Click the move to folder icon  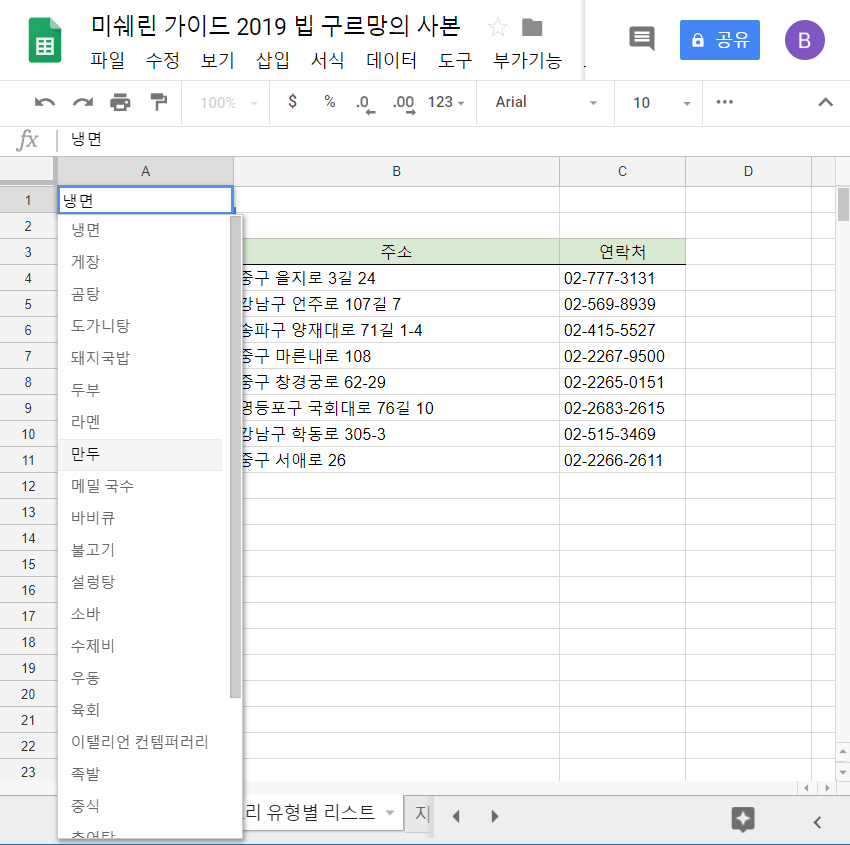click(x=533, y=27)
